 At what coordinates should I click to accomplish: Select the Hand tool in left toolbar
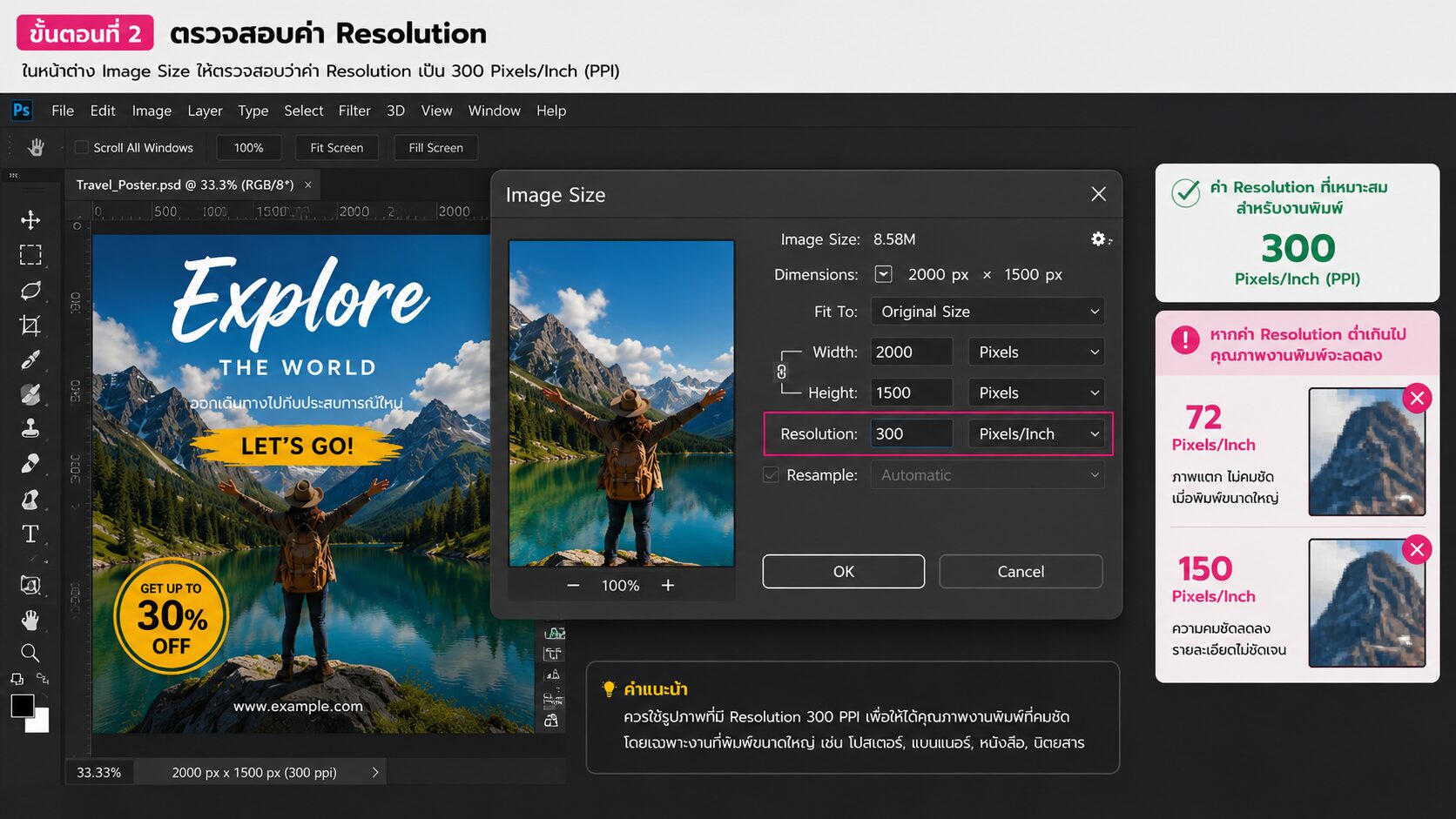coord(30,620)
